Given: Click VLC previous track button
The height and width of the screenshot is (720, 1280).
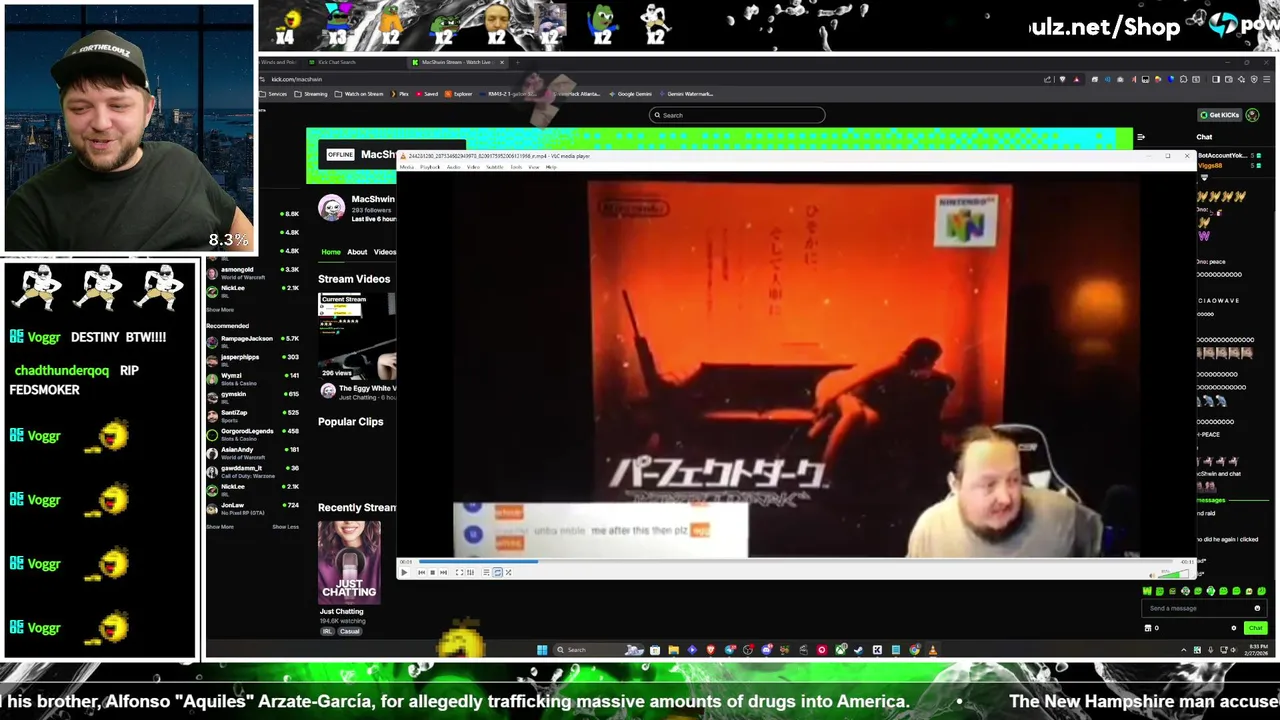Looking at the screenshot, I should coord(421,572).
